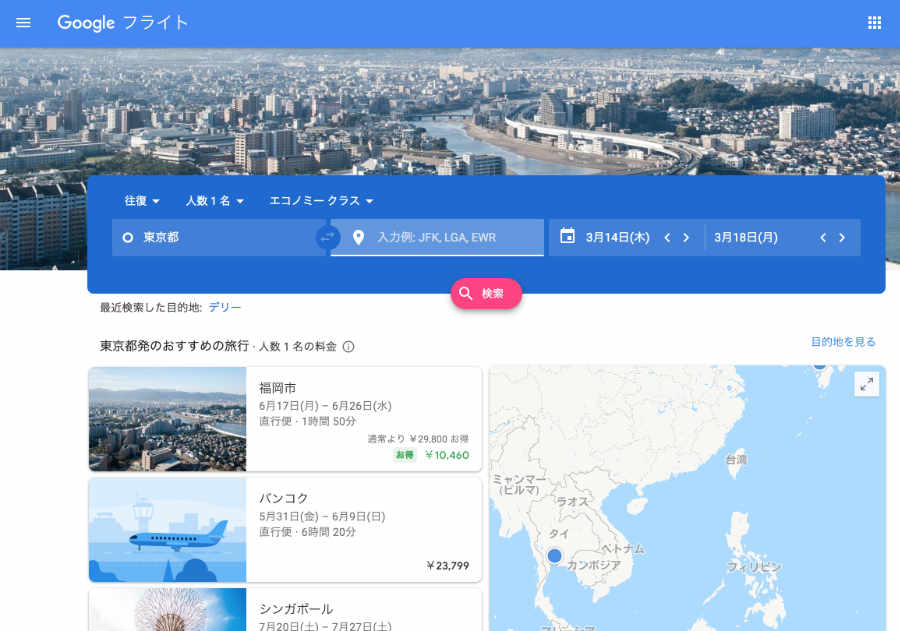Move departure date one day earlier
Screen dimensions: 900x631
(667, 238)
